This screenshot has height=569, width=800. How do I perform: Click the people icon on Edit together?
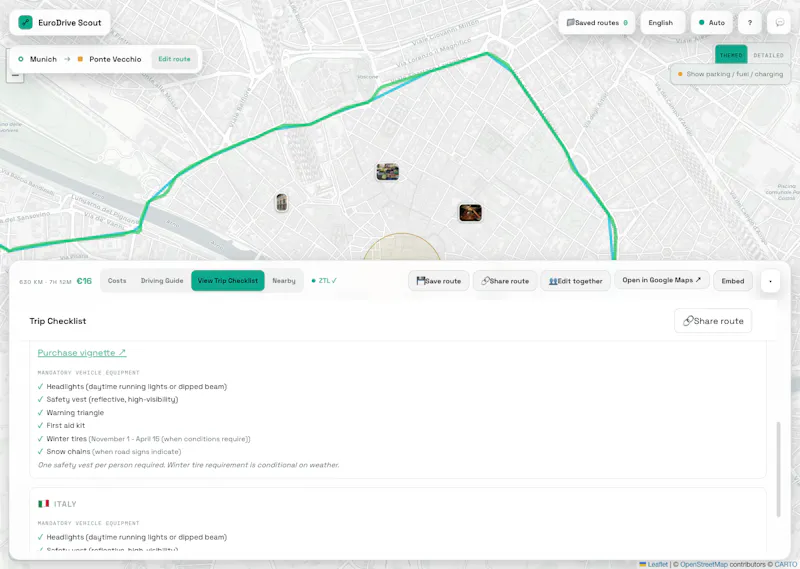click(553, 281)
